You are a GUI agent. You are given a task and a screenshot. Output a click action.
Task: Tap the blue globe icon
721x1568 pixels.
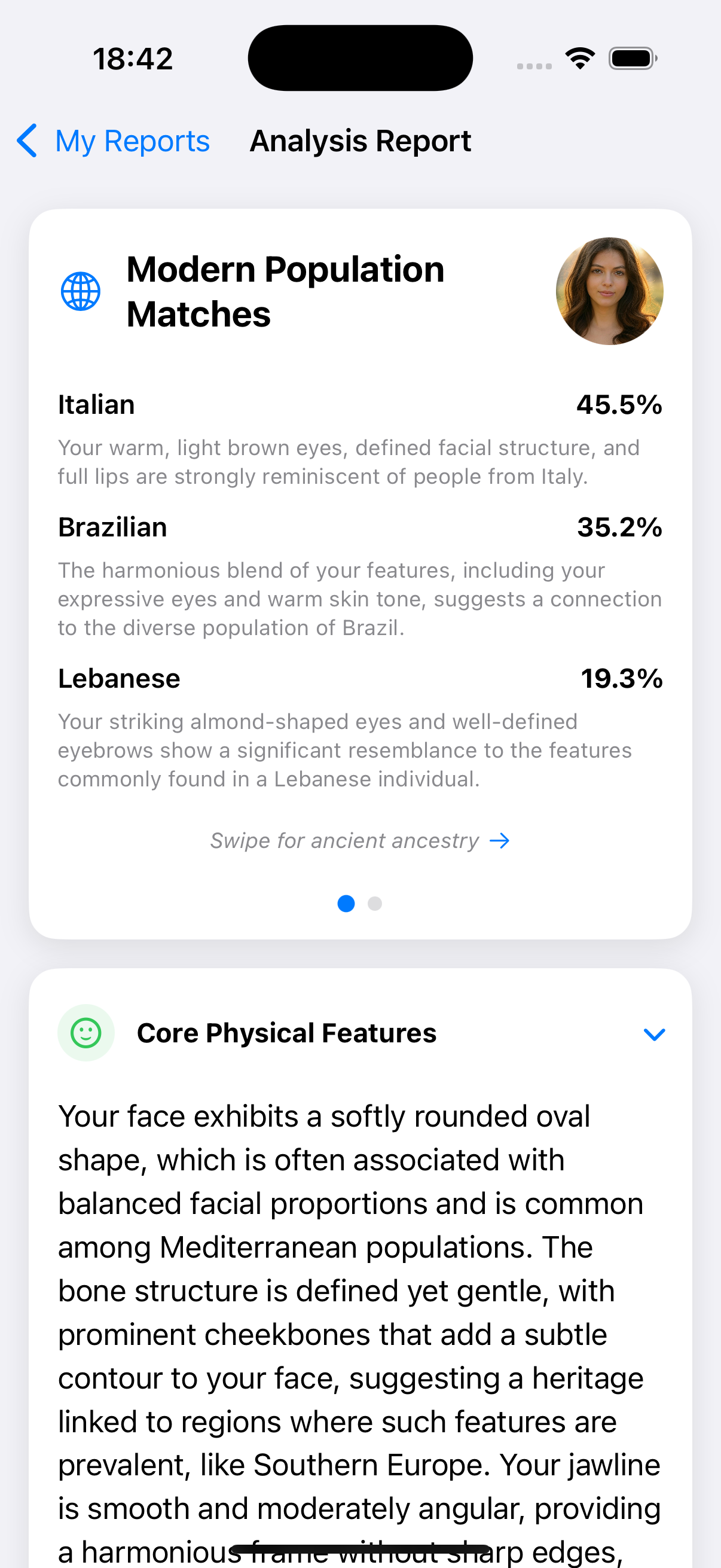pos(80,292)
